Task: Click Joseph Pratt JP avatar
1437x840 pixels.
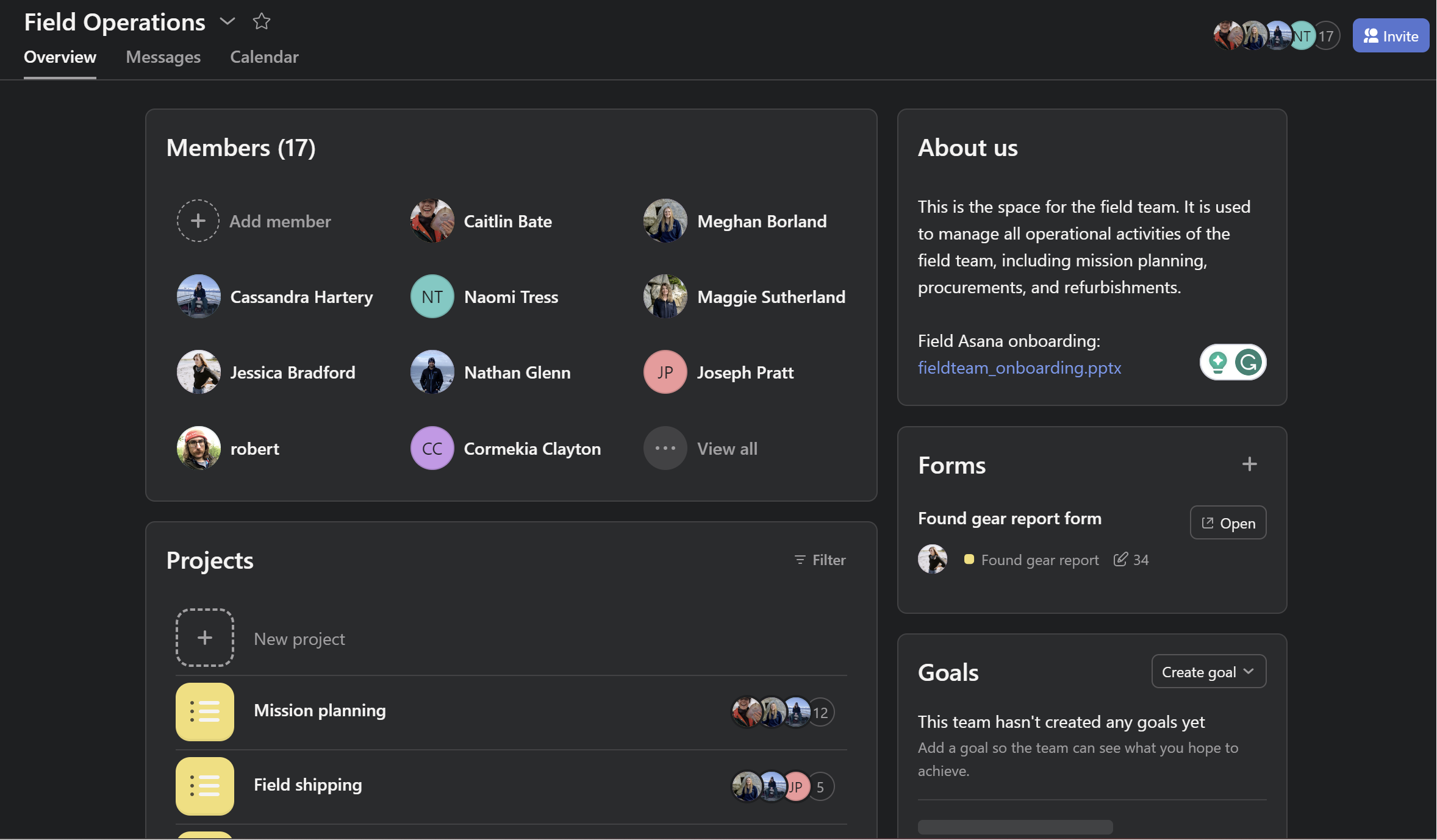Action: point(665,372)
